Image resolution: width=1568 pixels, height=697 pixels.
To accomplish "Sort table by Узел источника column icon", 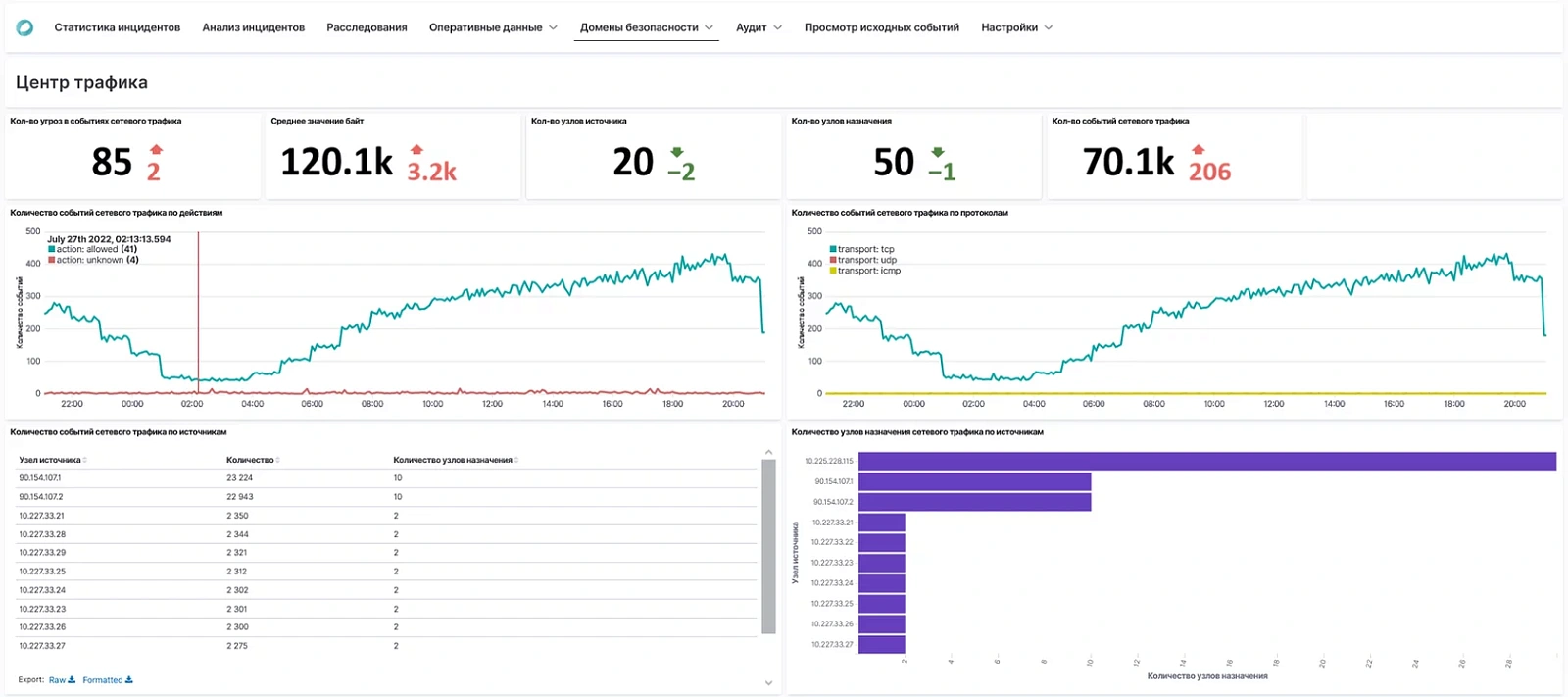I will (x=85, y=460).
